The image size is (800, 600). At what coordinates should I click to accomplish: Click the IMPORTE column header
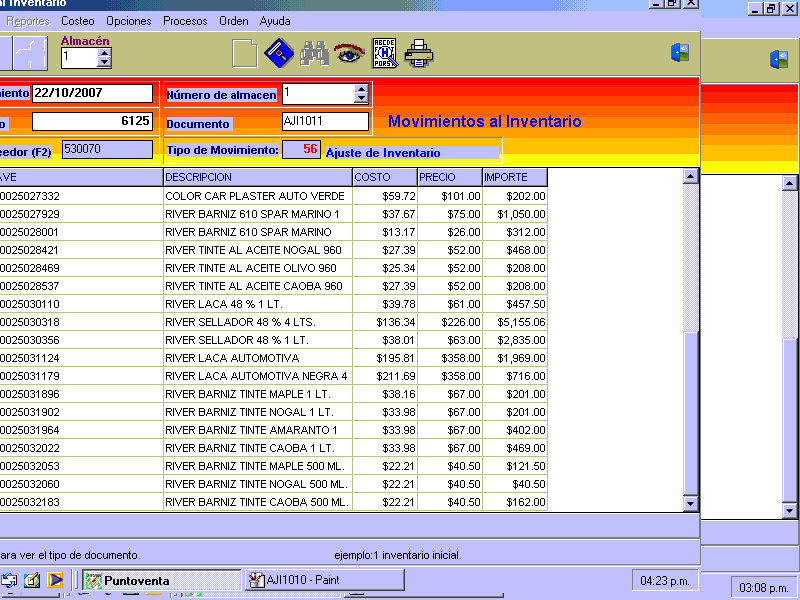pos(514,177)
